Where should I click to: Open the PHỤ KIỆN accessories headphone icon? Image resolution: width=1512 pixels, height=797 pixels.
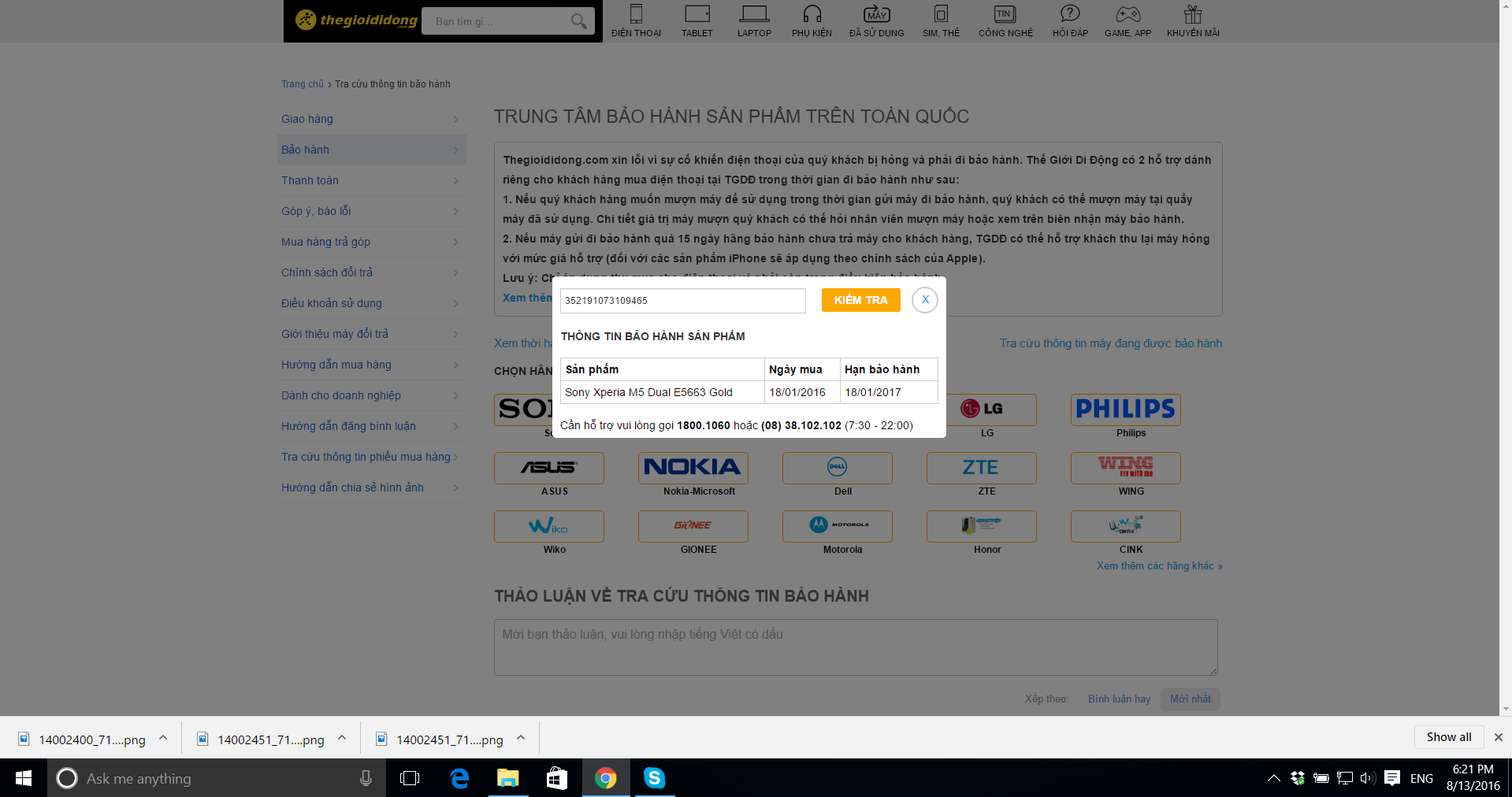(x=812, y=21)
